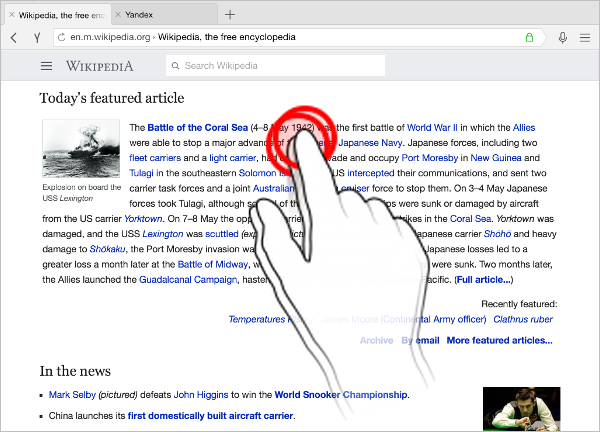600x432 pixels.
Task: Follow the intercepted link
Action: (x=371, y=173)
